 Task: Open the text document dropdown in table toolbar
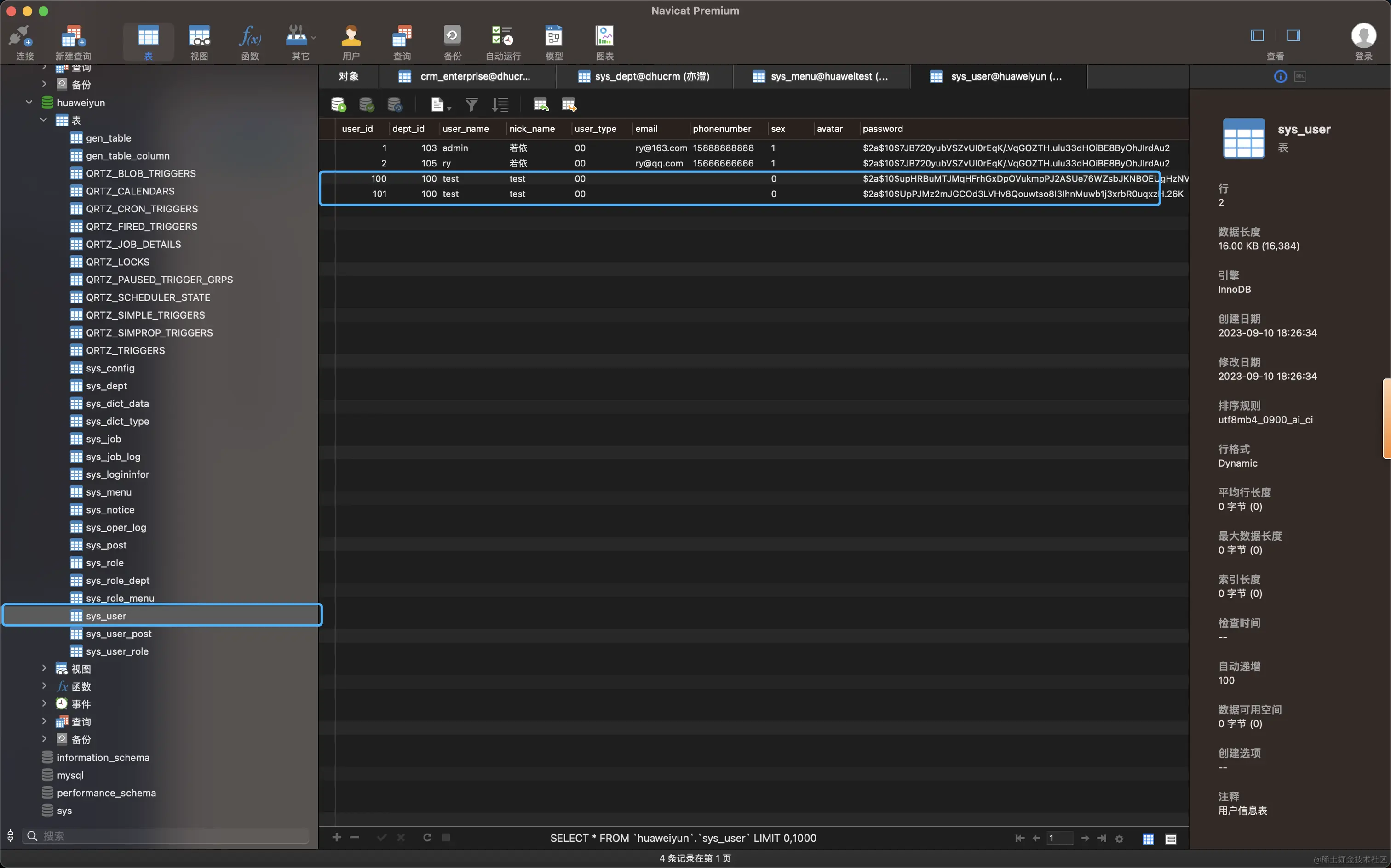(441, 105)
